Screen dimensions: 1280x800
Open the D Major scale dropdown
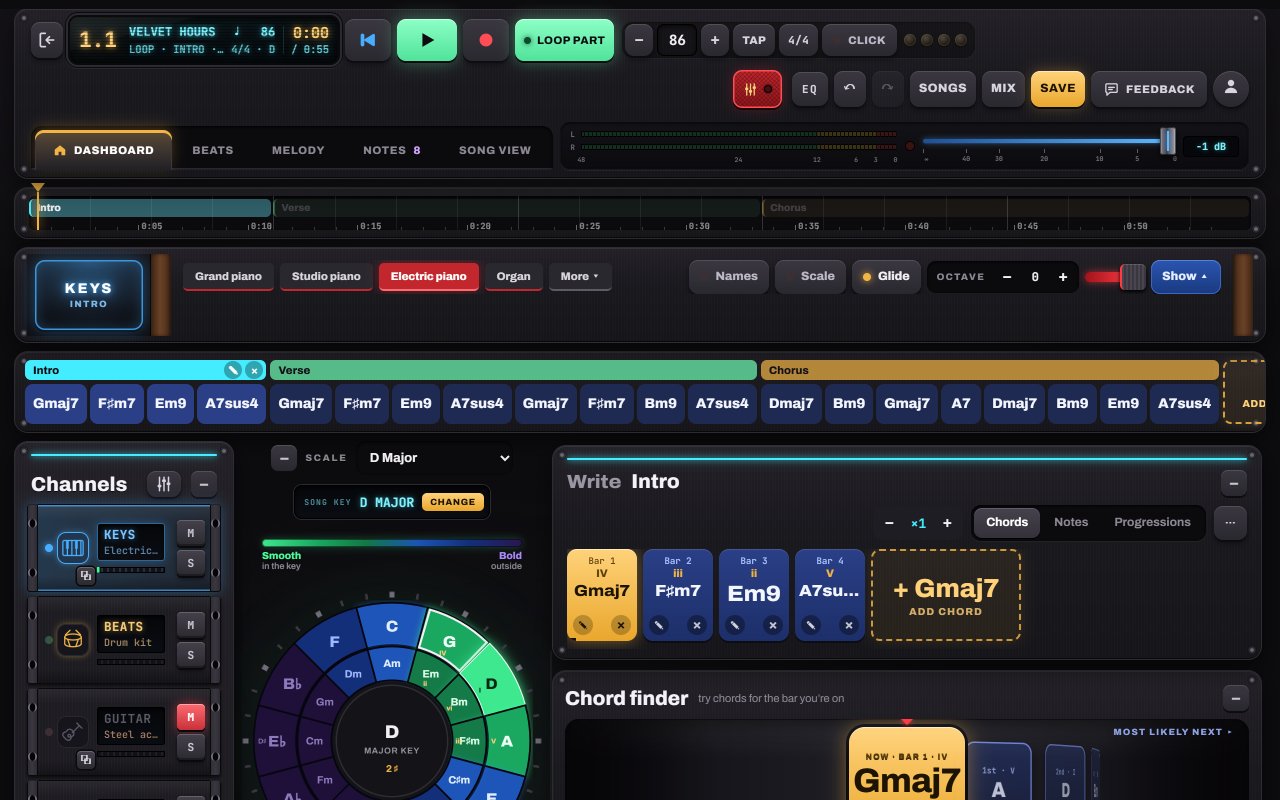435,458
